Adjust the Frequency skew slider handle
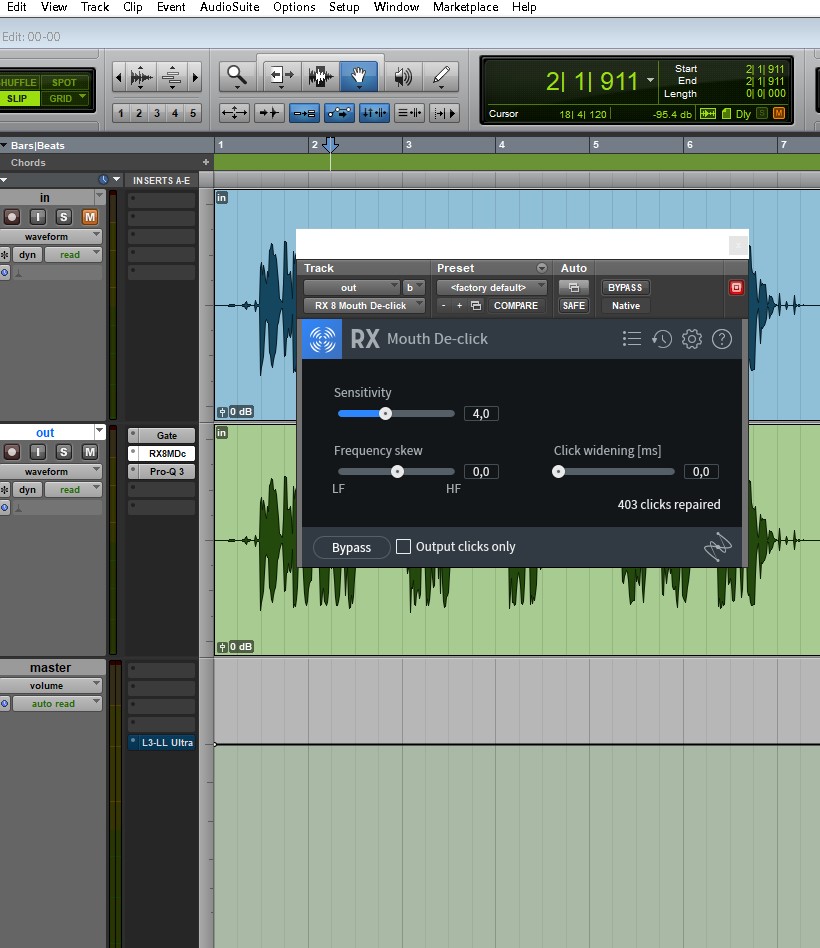 coord(397,472)
